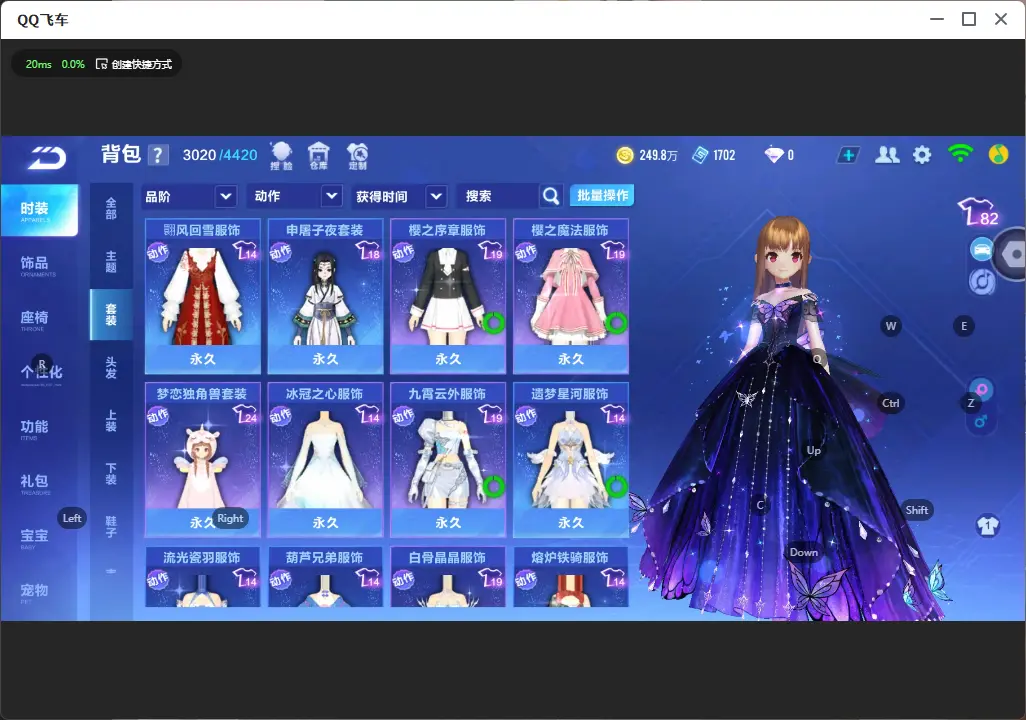This screenshot has width=1026, height=720.
Task: Click the shirt icon at bottom right
Action: click(988, 526)
